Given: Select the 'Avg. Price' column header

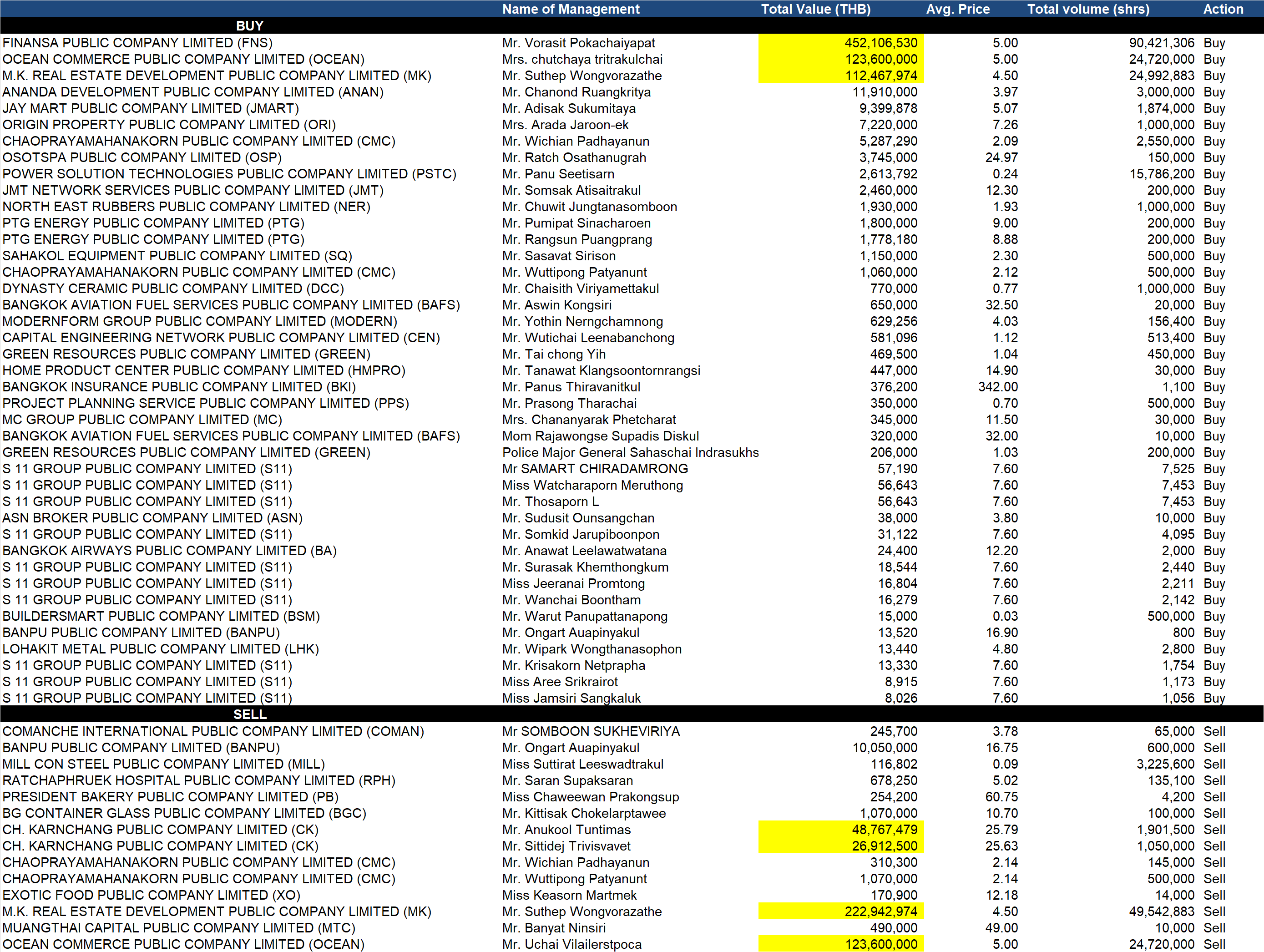Looking at the screenshot, I should tap(958, 9).
